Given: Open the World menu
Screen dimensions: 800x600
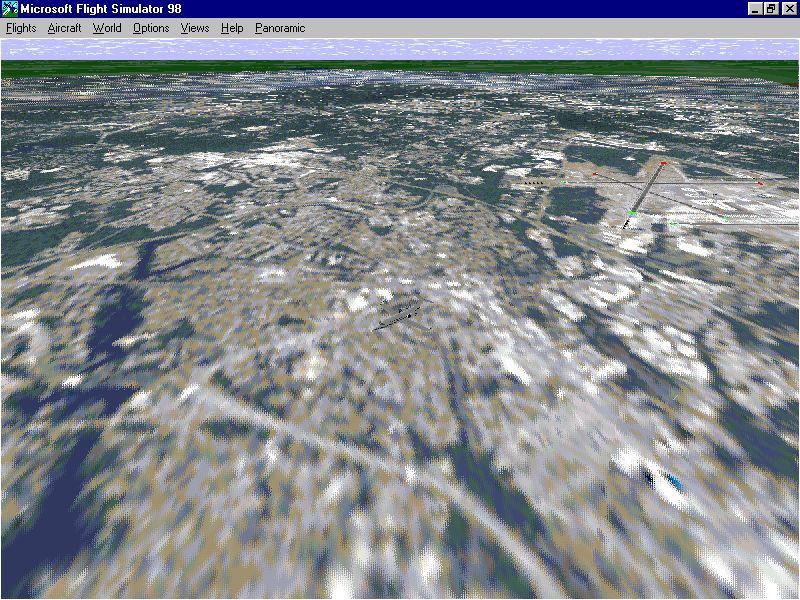Looking at the screenshot, I should coord(107,28).
